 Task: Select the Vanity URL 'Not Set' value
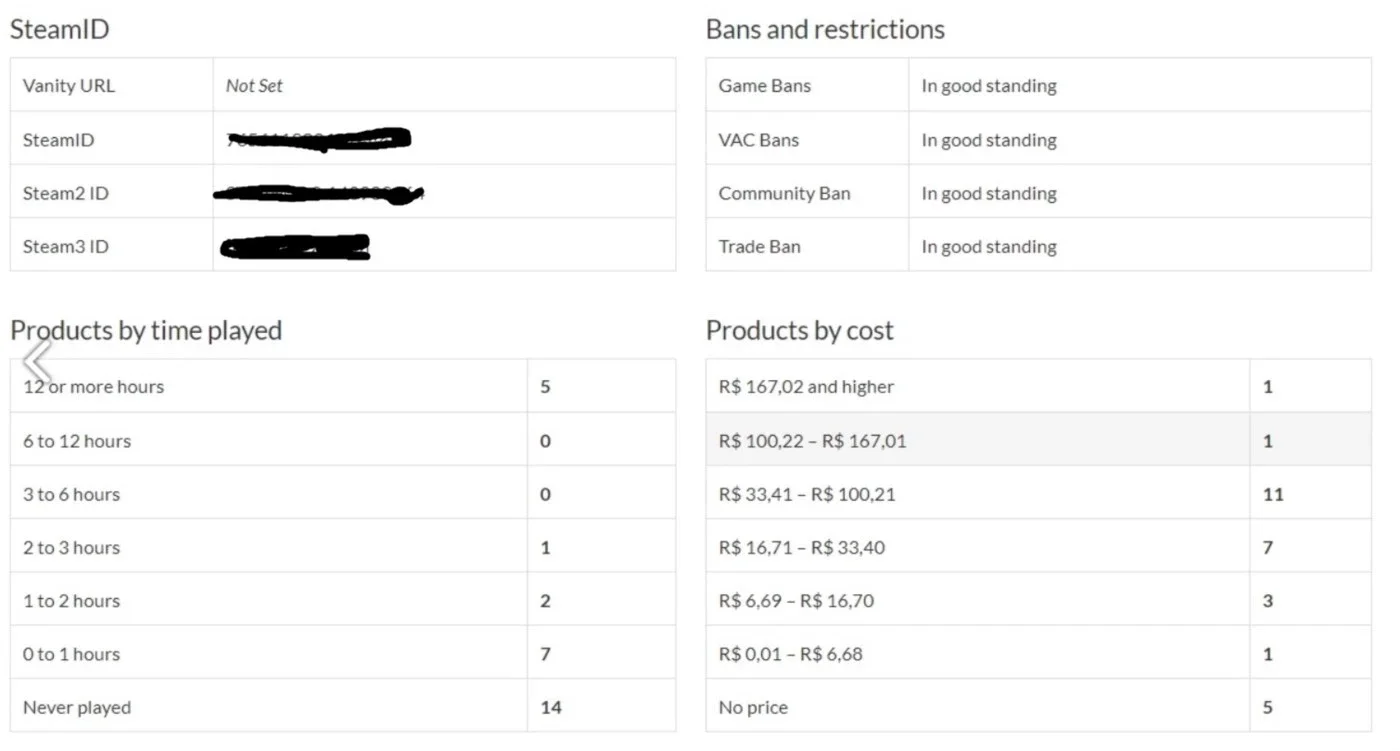[x=254, y=86]
